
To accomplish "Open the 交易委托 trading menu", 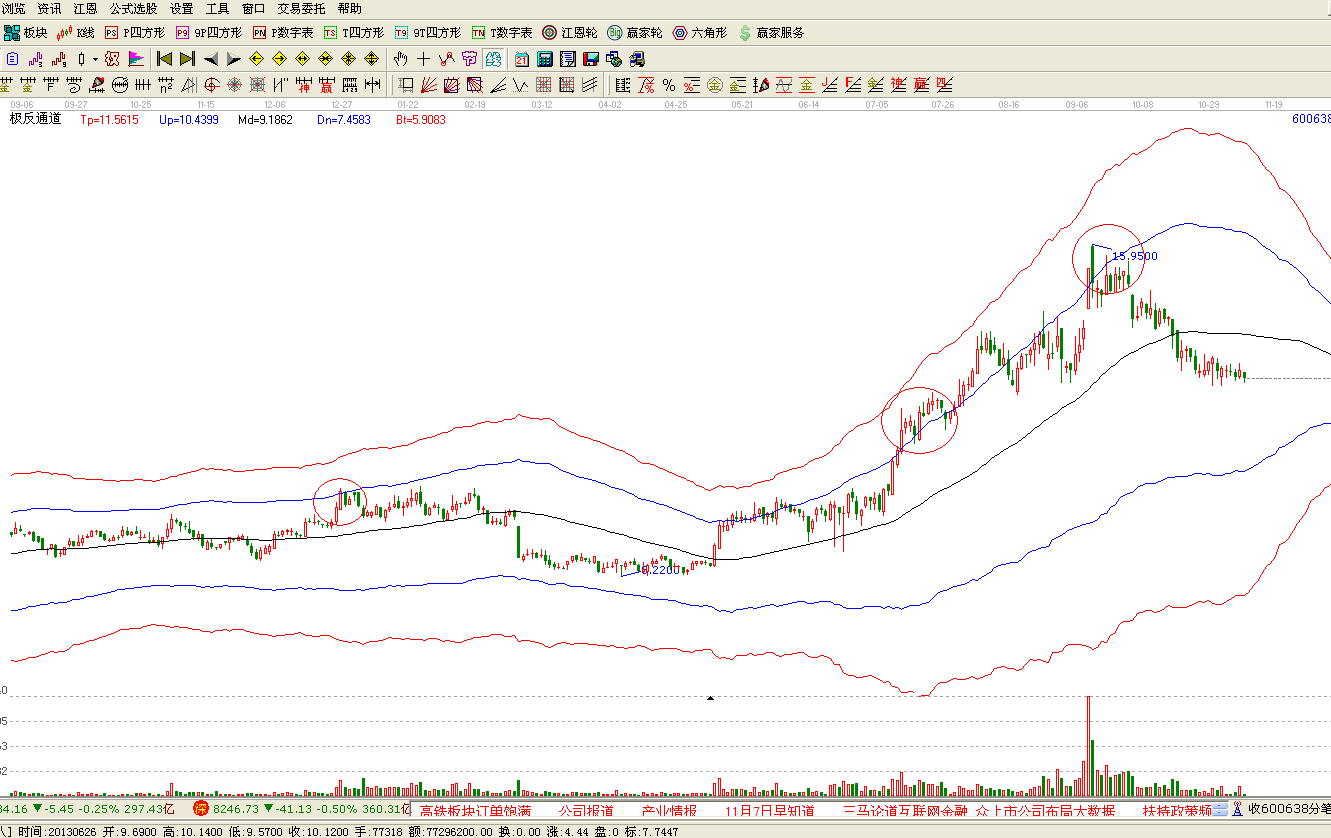I will (301, 8).
